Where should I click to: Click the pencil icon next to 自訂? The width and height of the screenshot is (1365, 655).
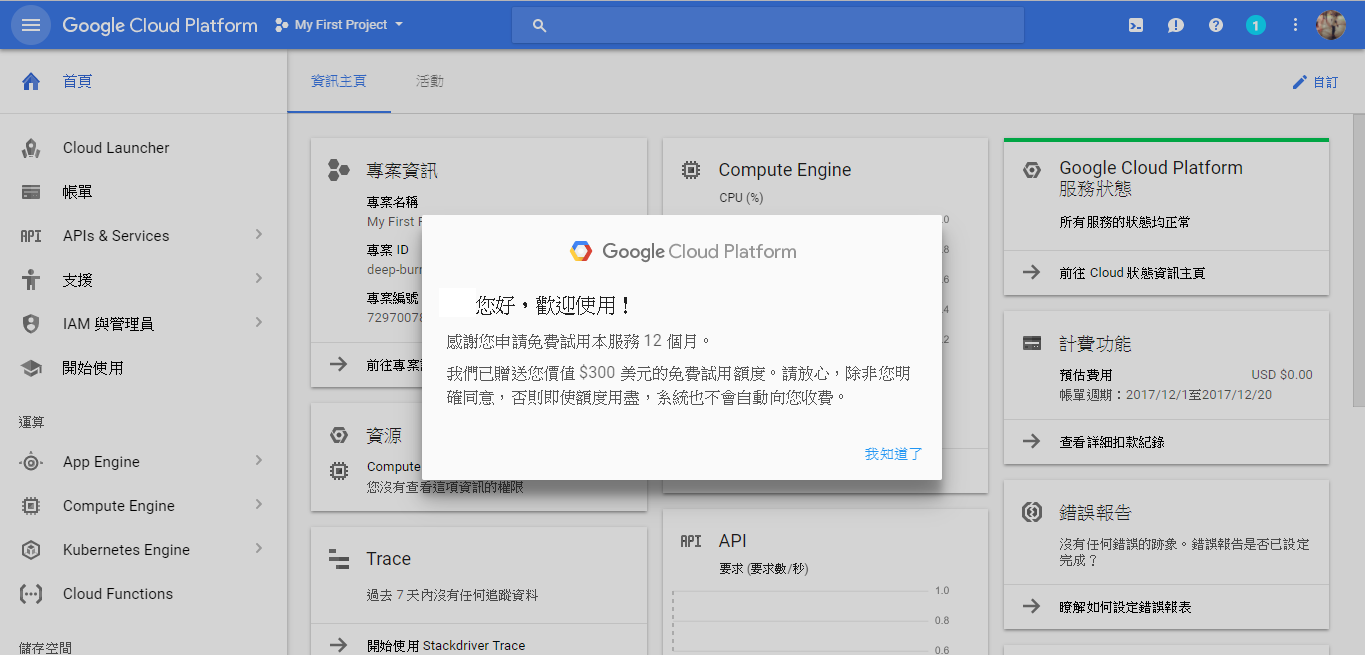click(x=1300, y=82)
